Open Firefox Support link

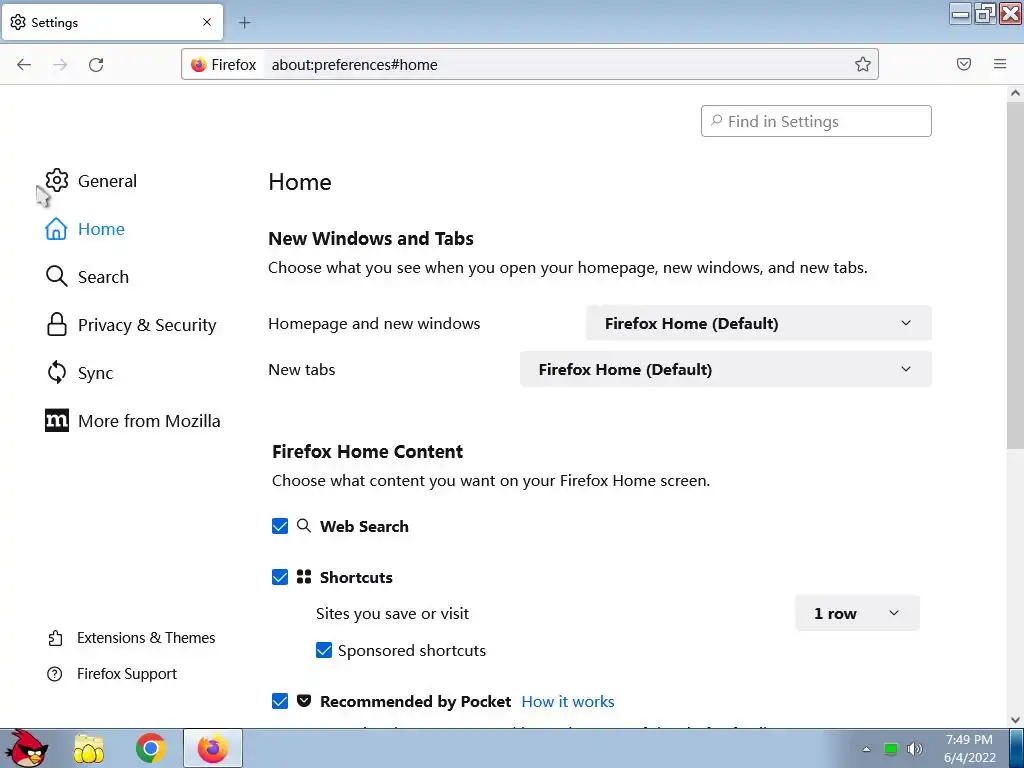tap(127, 674)
